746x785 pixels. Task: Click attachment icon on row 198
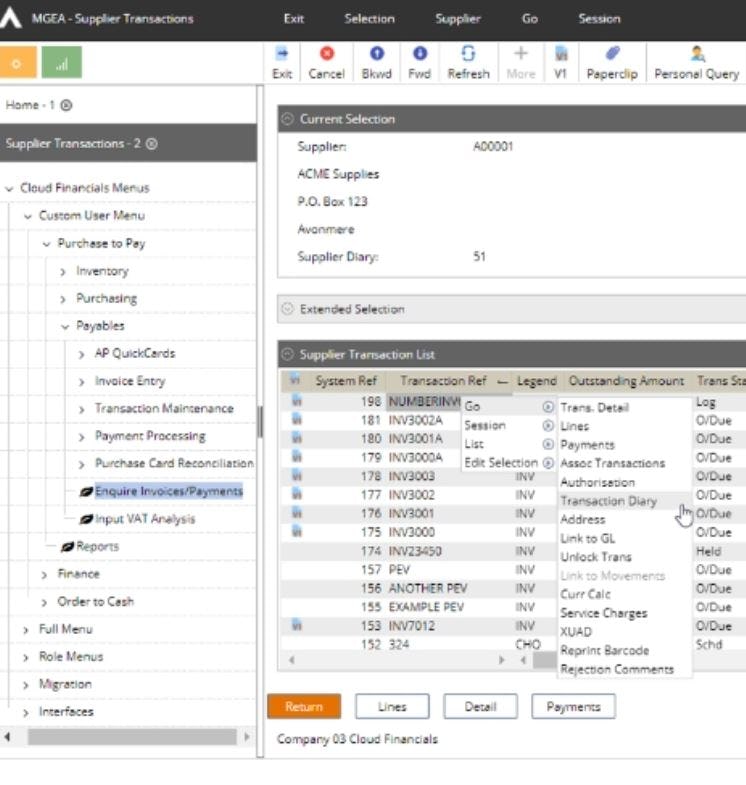297,401
